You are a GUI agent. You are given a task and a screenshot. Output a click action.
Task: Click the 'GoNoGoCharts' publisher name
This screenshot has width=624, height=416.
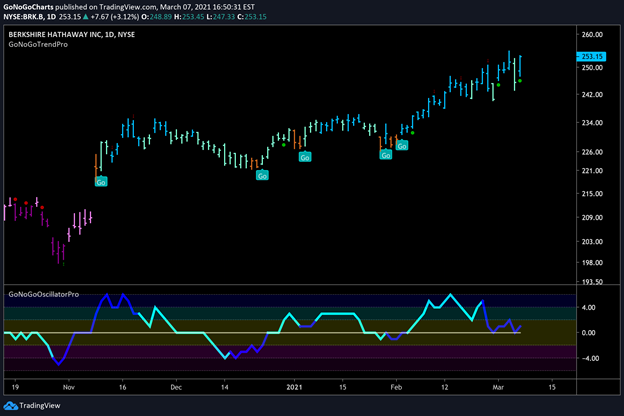tap(28, 7)
